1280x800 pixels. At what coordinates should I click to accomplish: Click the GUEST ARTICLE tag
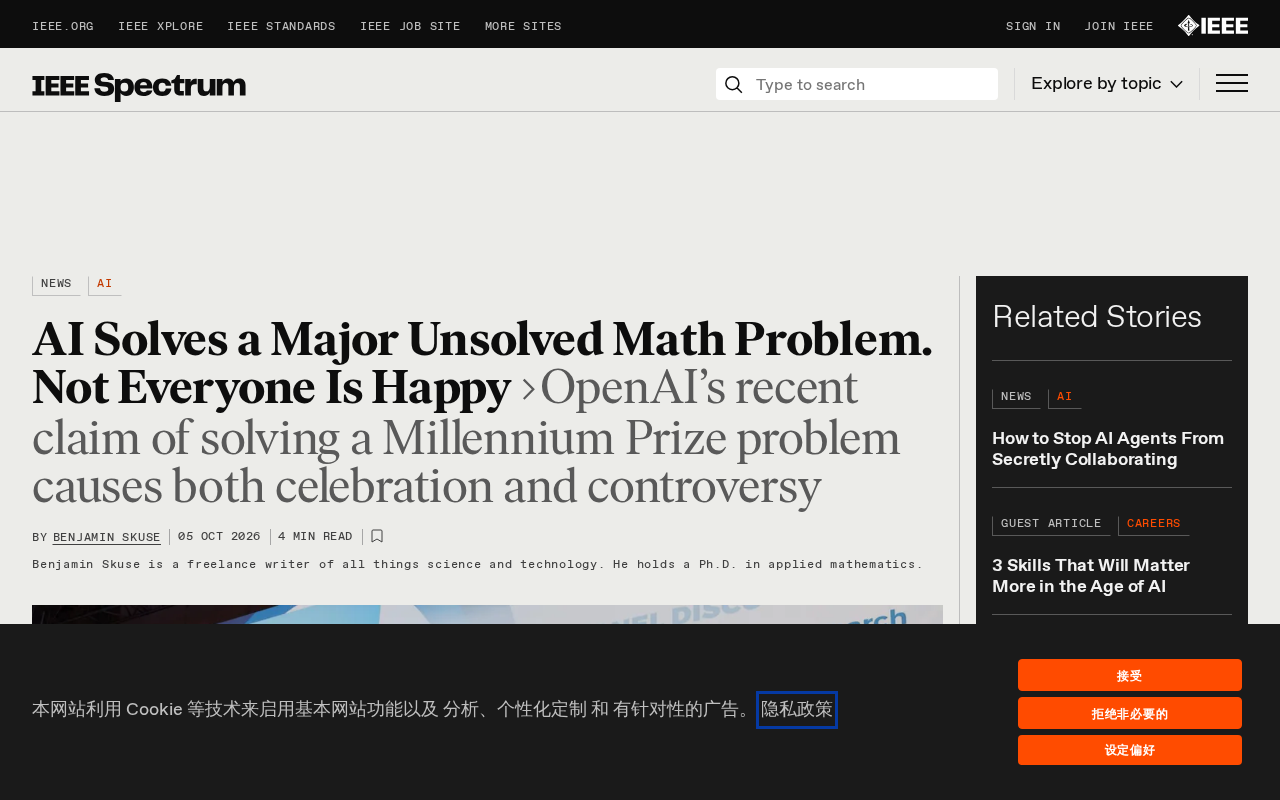(x=1051, y=525)
